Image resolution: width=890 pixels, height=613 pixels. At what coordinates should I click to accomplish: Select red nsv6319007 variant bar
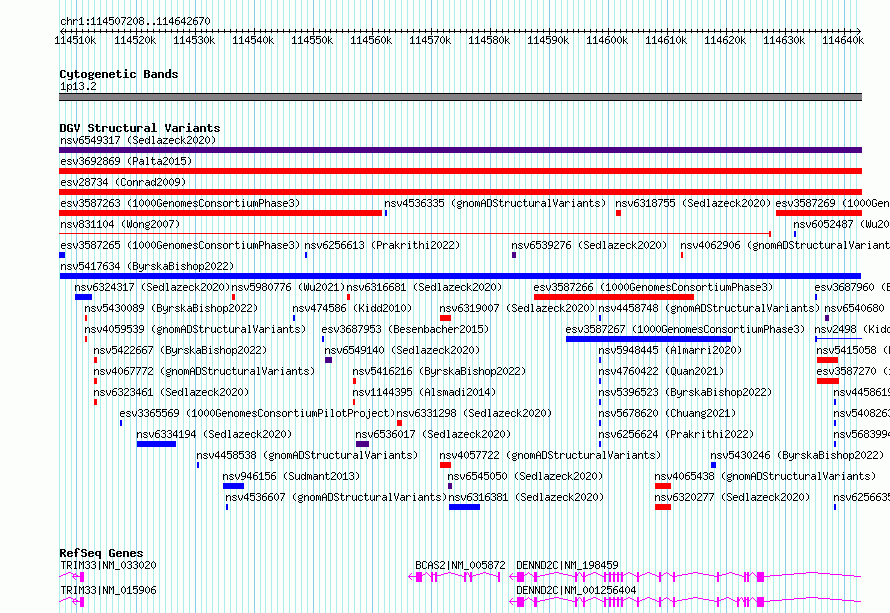[x=445, y=318]
